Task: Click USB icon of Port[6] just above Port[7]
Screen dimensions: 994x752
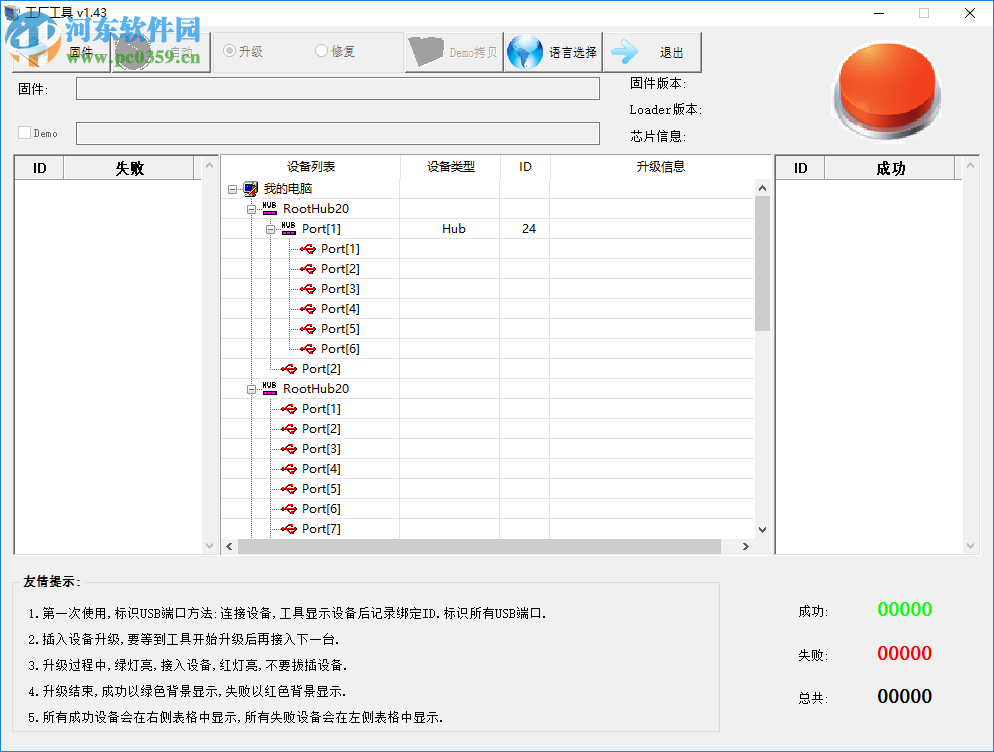Action: click(x=289, y=509)
